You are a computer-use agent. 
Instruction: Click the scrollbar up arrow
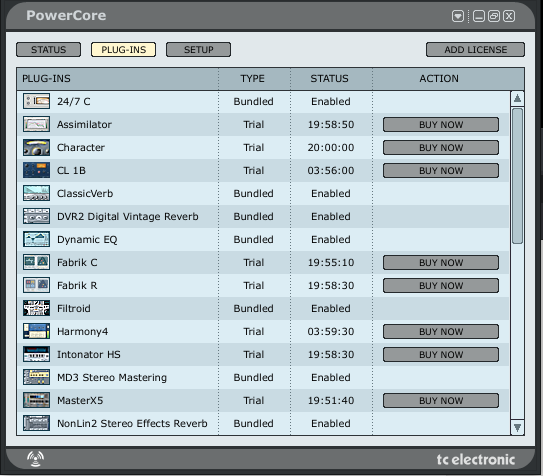pos(517,99)
